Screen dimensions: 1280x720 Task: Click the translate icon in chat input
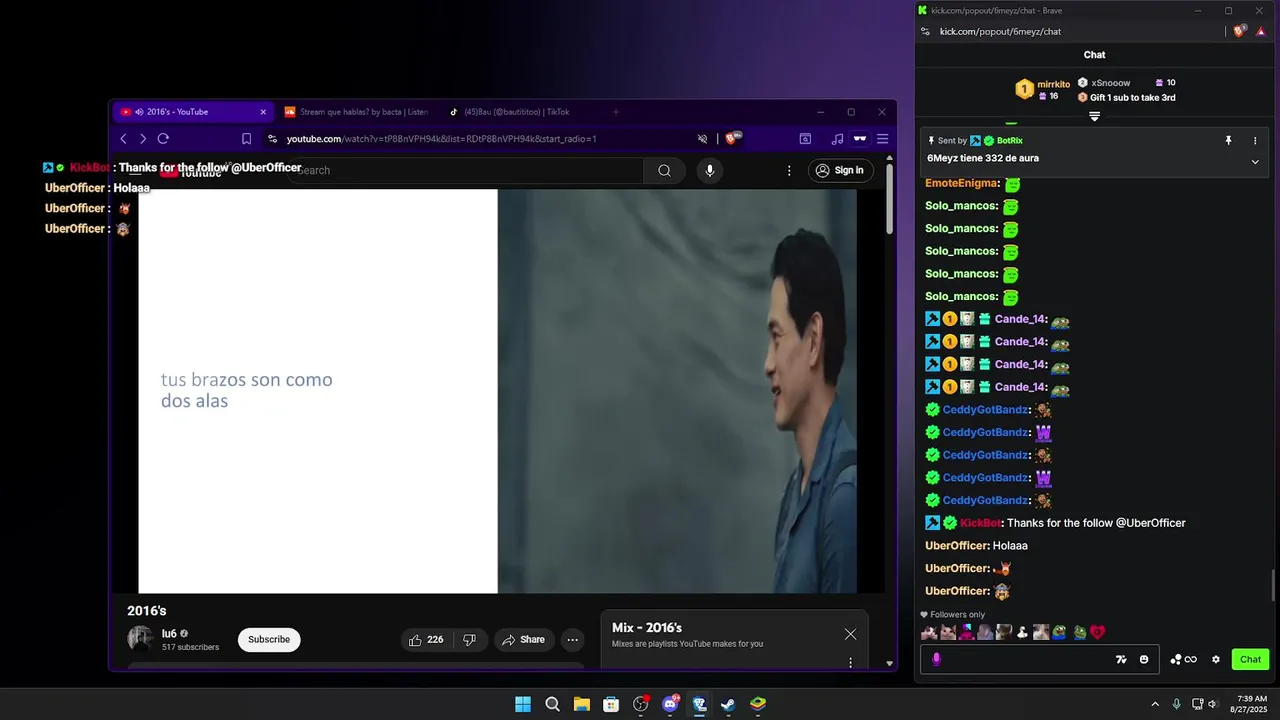(1121, 659)
